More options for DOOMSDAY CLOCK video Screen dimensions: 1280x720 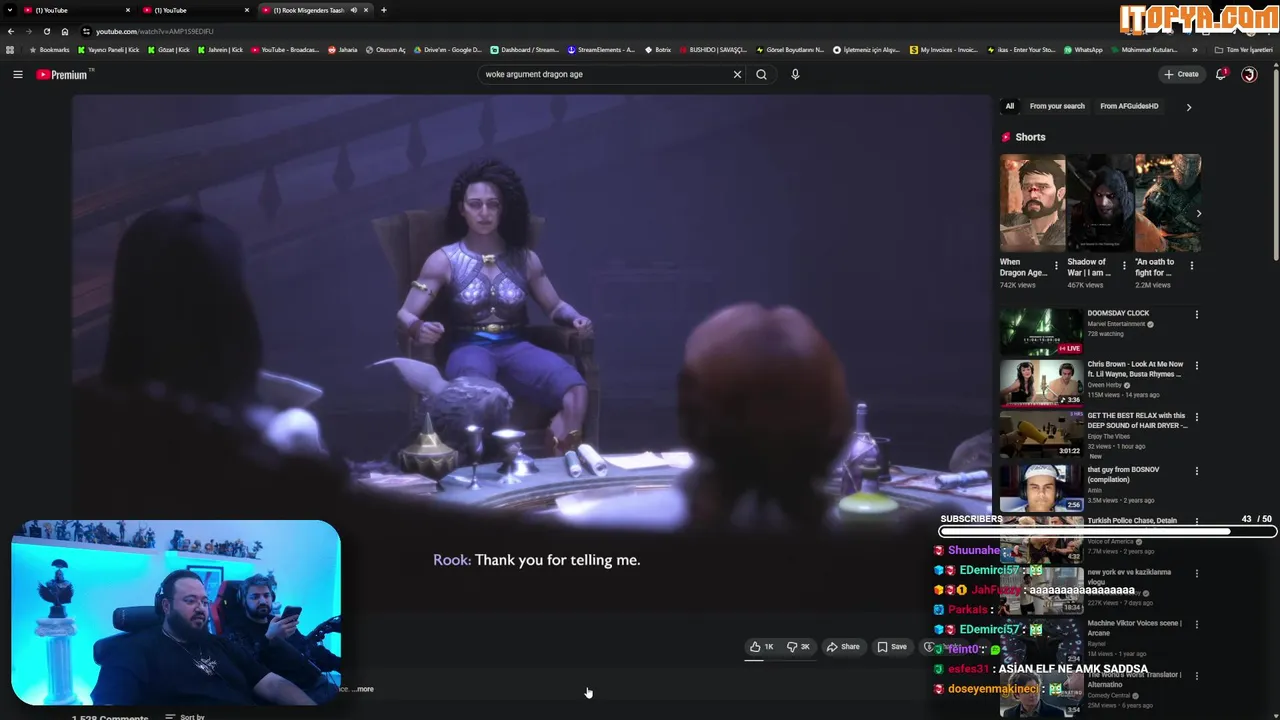1196,314
